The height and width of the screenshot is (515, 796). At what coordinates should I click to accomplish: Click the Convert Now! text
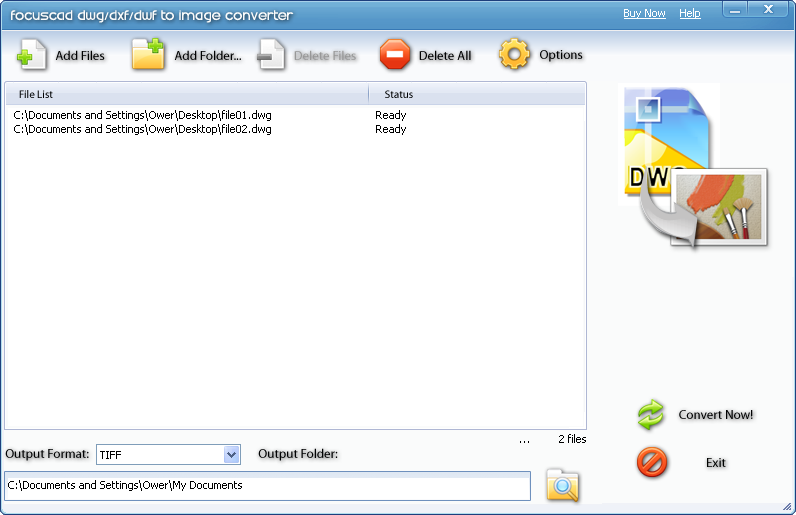(716, 415)
